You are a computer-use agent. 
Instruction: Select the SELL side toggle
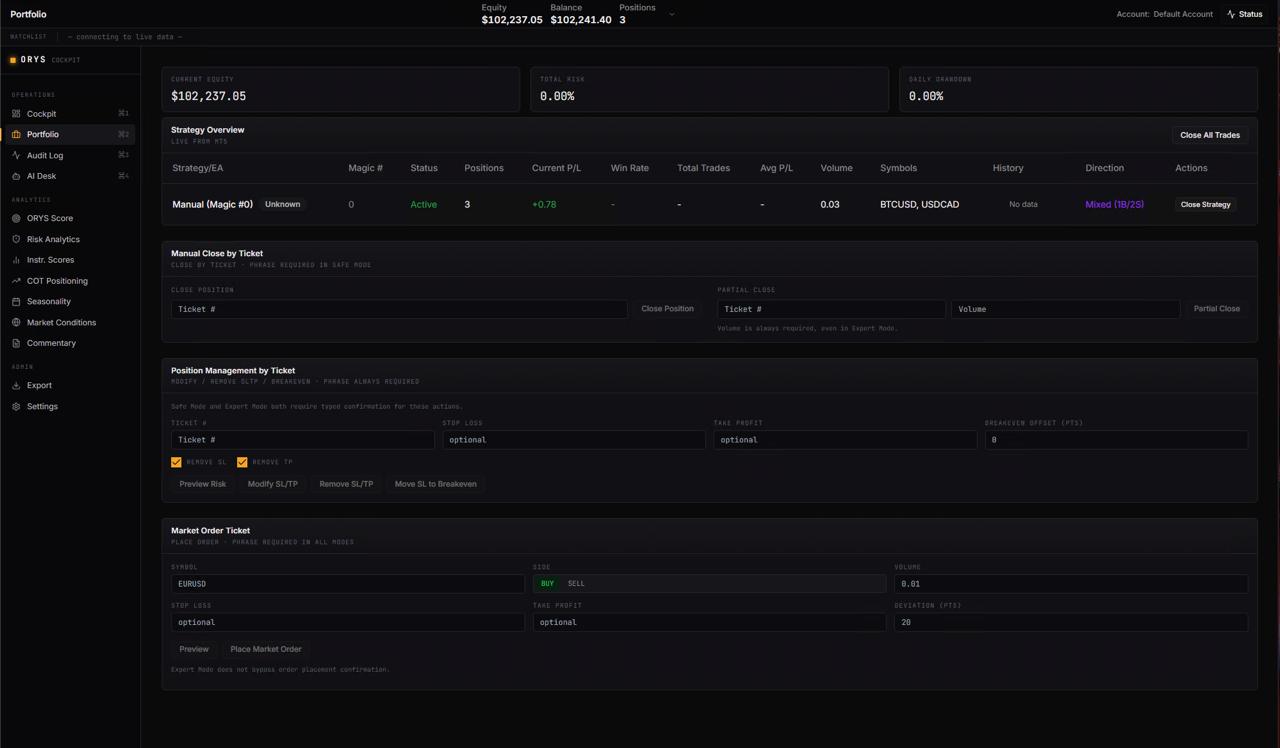[x=576, y=583]
